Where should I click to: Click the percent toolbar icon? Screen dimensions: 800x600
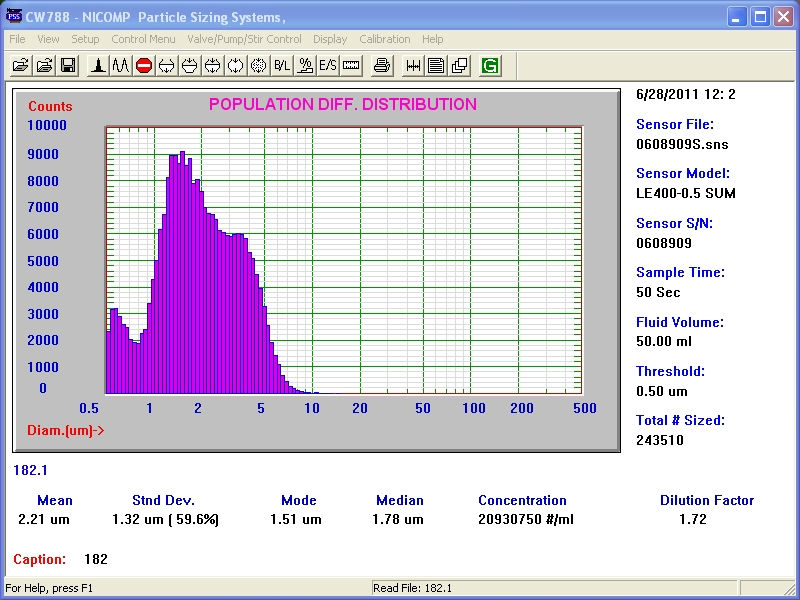point(305,66)
